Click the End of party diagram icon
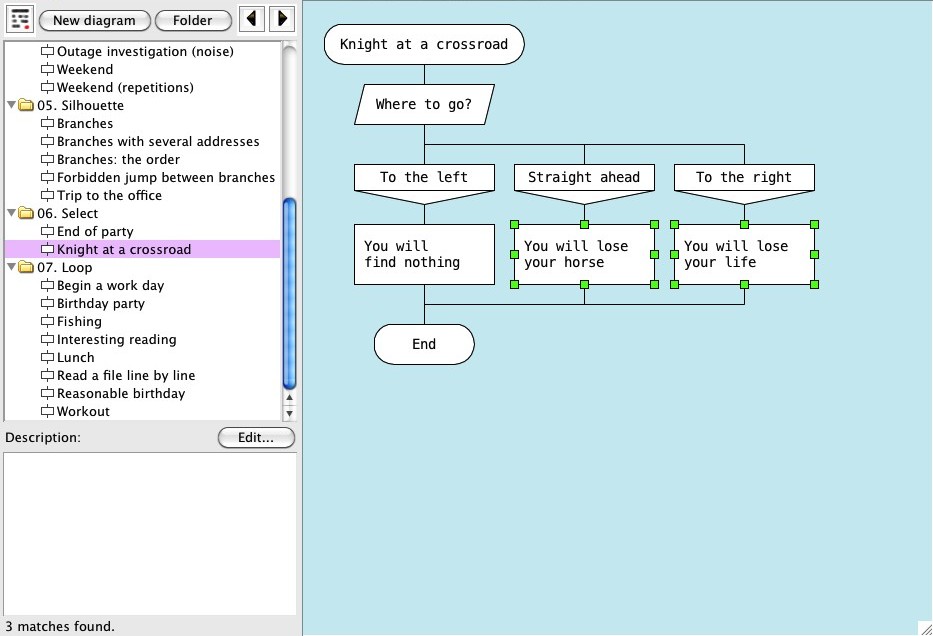This screenshot has width=933, height=636. 47,232
